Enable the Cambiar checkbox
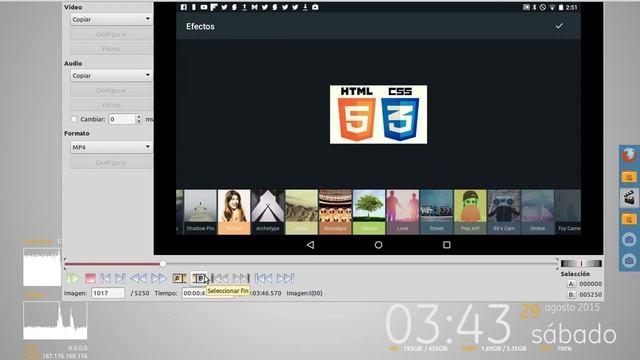The image size is (640, 360). point(74,119)
